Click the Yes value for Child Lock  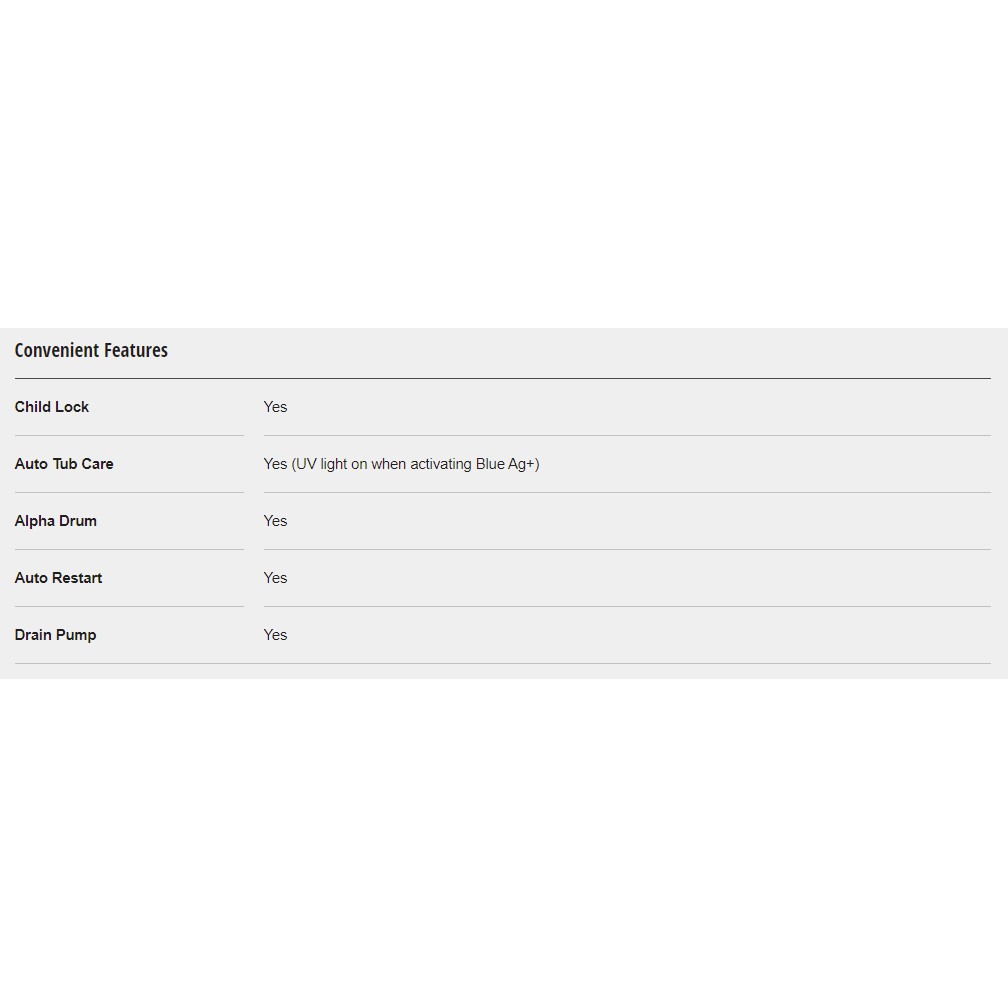275,407
